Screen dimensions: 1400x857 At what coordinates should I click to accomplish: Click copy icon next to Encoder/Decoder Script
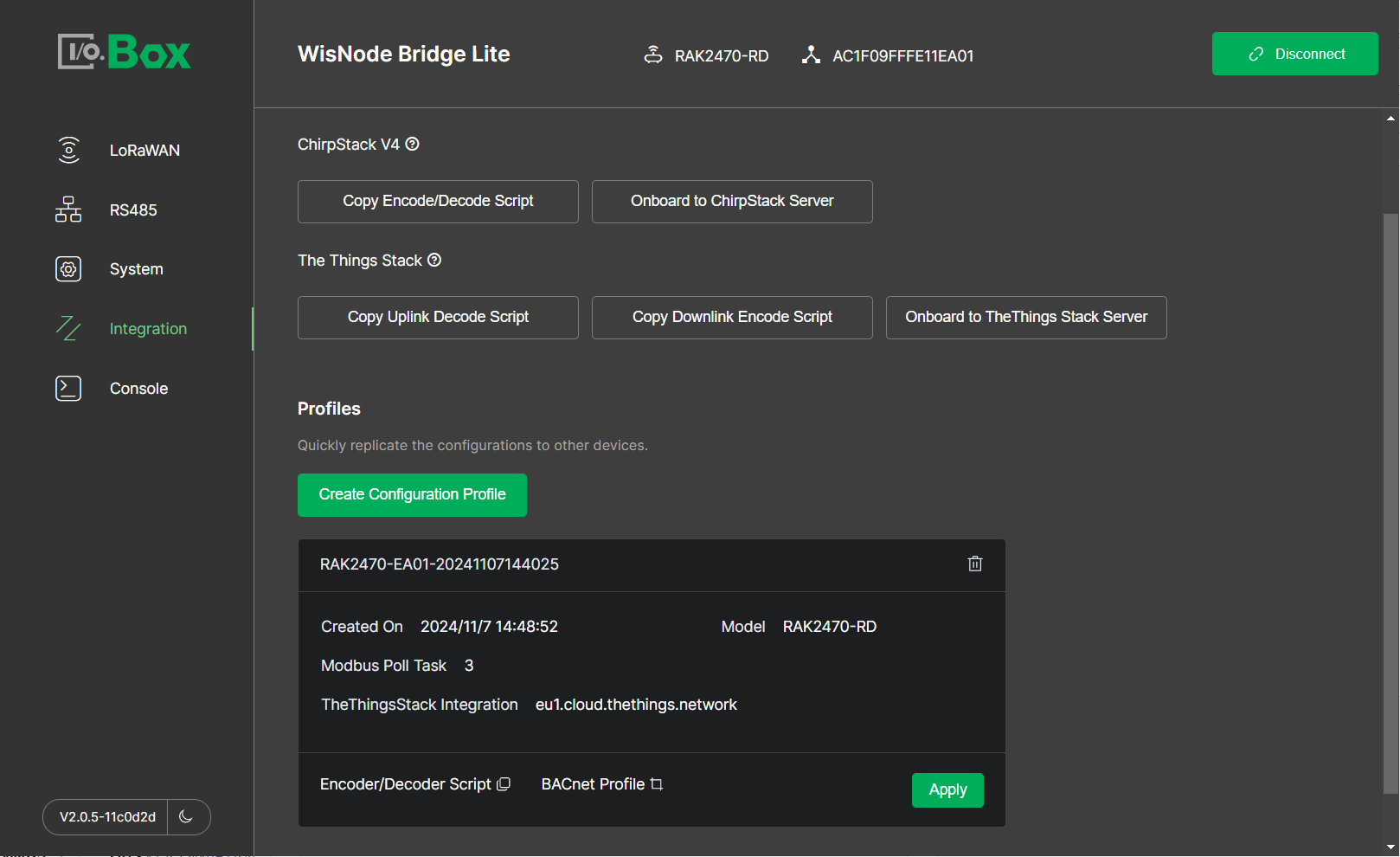click(x=504, y=784)
